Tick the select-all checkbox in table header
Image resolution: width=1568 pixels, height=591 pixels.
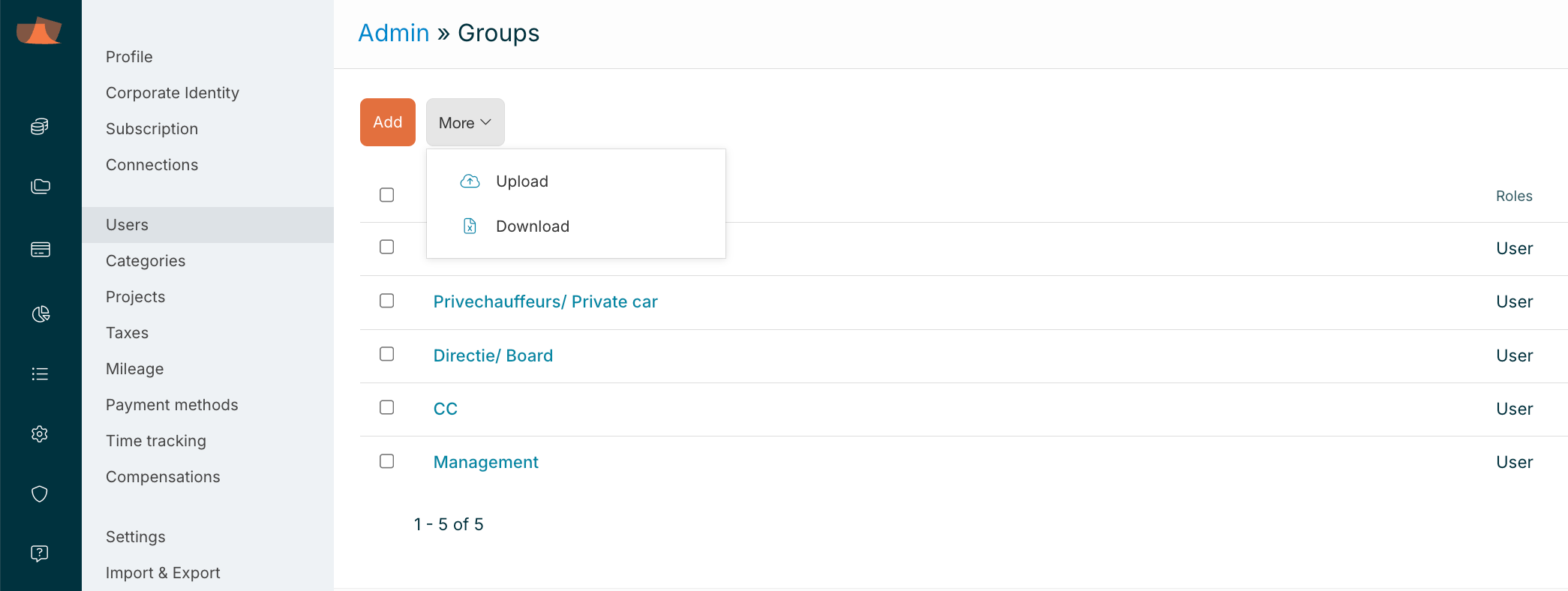[387, 195]
